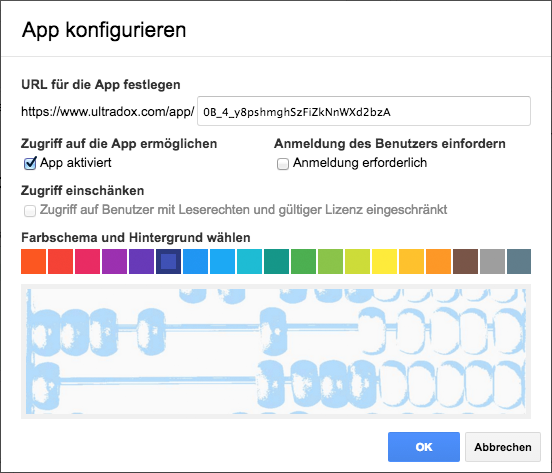
Task: Choose the selected indigo color swatch
Action: point(168,261)
